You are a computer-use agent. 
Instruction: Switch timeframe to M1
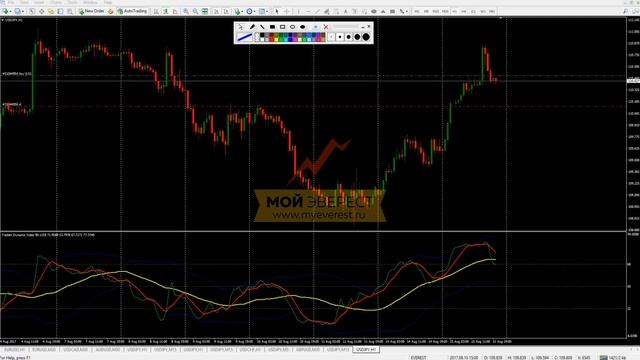click(x=417, y=11)
